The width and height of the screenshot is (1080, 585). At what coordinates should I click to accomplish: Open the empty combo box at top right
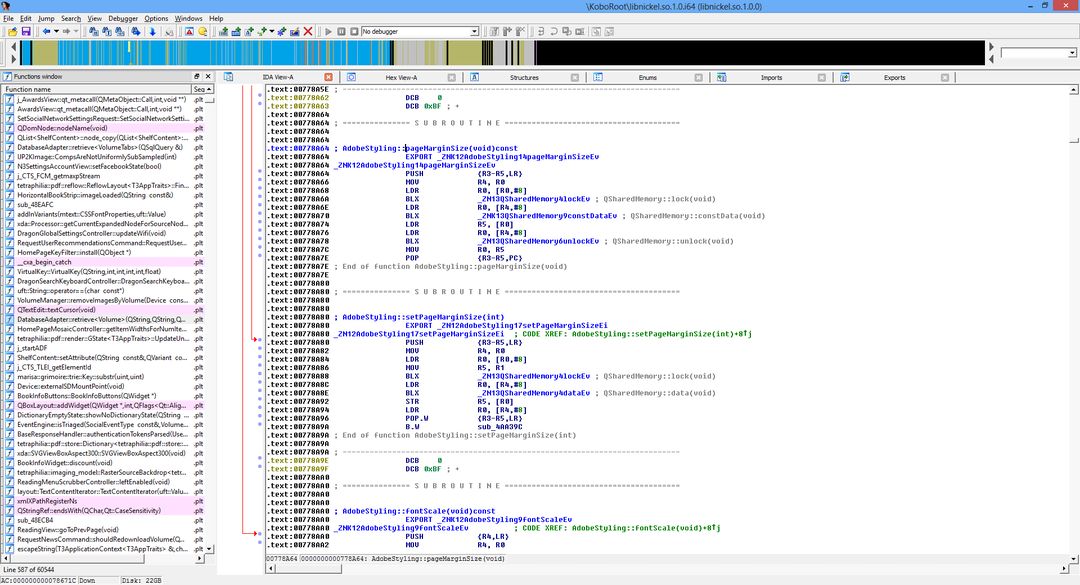pos(1038,53)
